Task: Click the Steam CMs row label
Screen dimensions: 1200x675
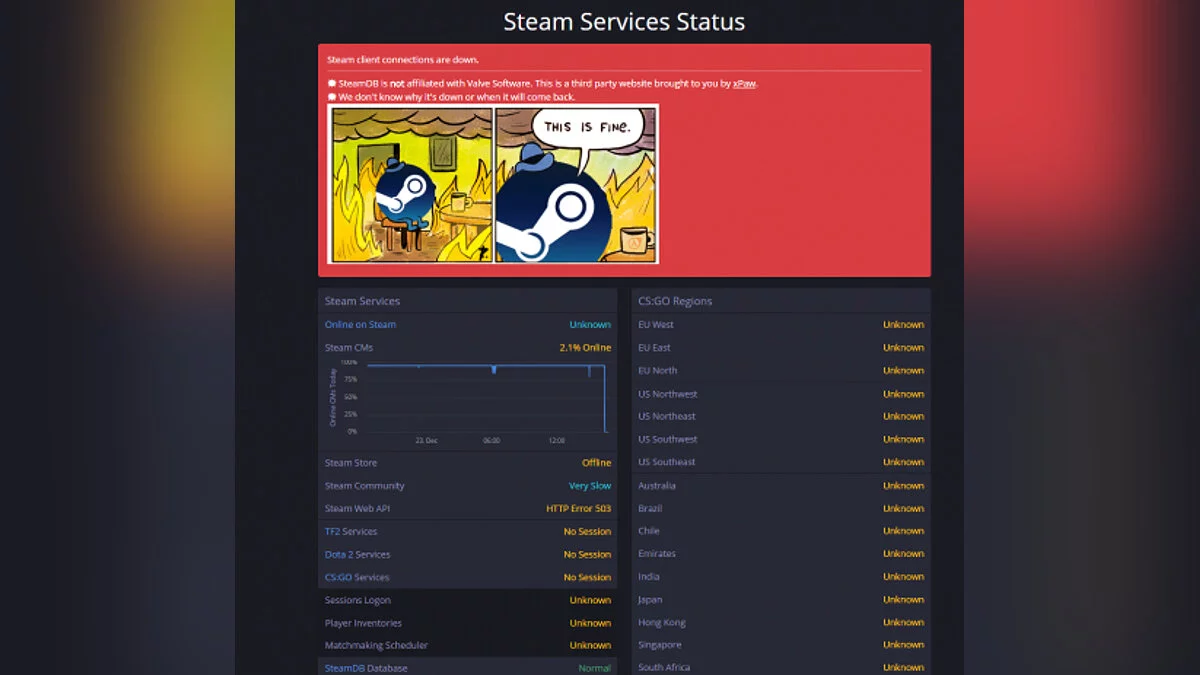Action: [x=349, y=347]
